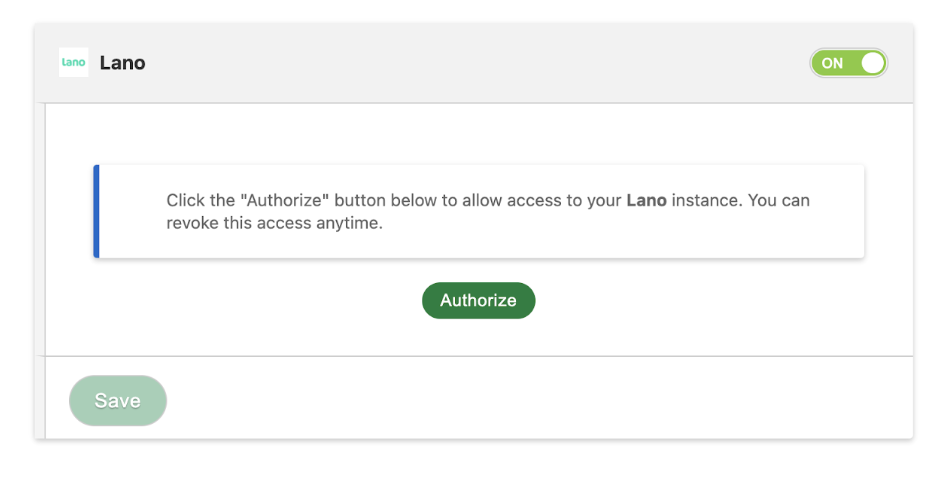The image size is (944, 488).
Task: Click the white knob of the ON switch
Action: click(x=872, y=63)
